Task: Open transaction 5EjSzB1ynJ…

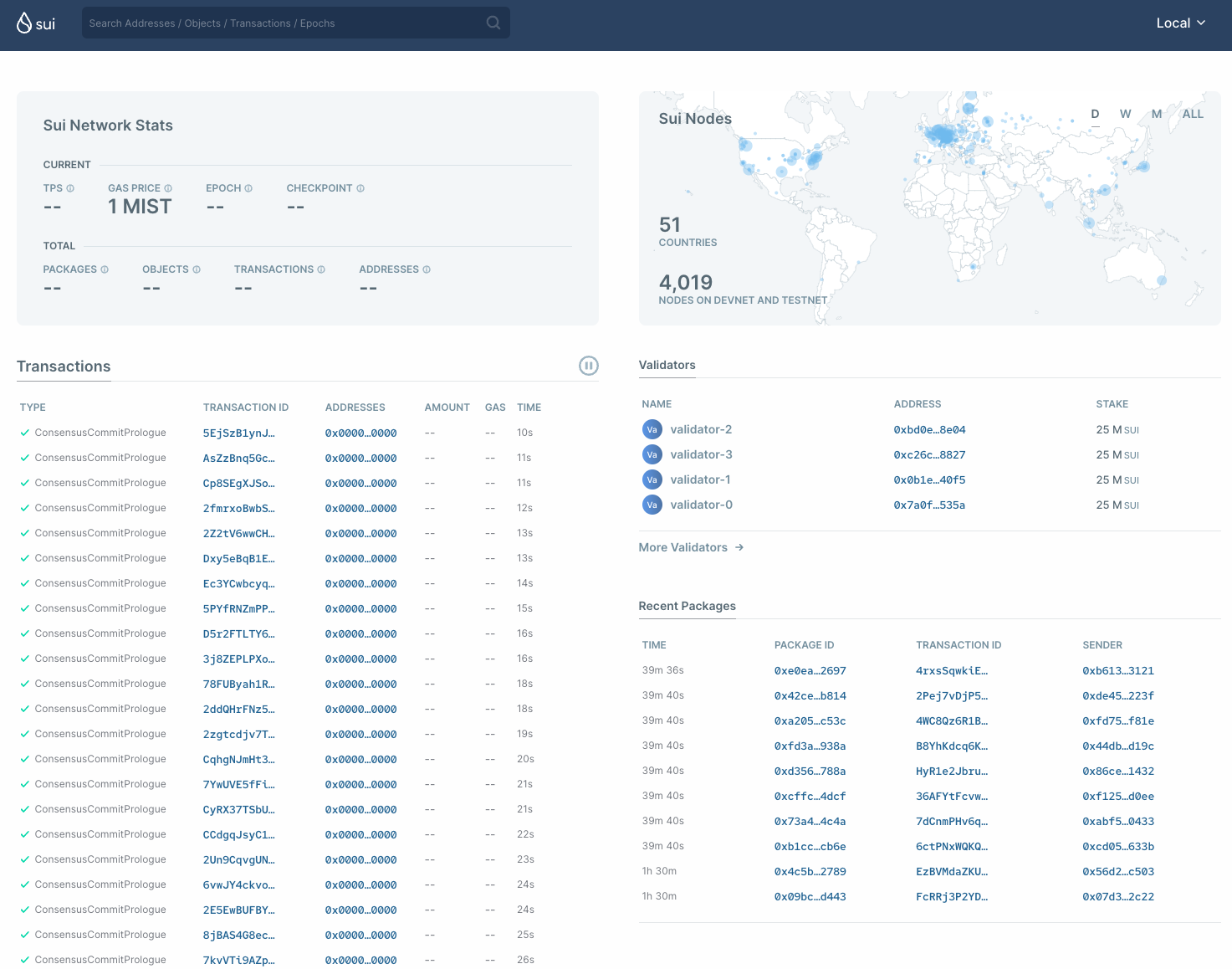Action: [x=239, y=433]
